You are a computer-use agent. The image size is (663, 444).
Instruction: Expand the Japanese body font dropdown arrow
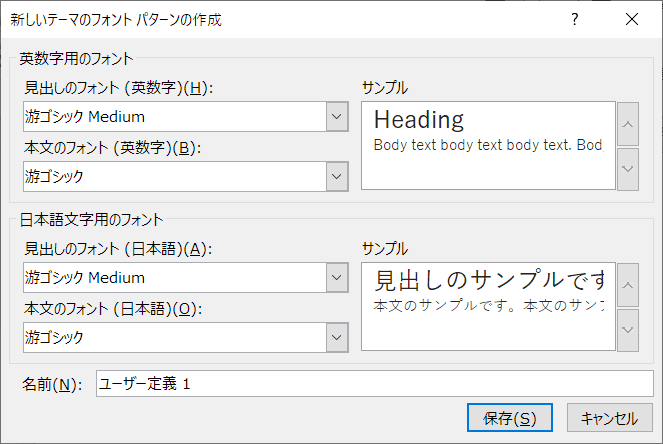tap(337, 337)
